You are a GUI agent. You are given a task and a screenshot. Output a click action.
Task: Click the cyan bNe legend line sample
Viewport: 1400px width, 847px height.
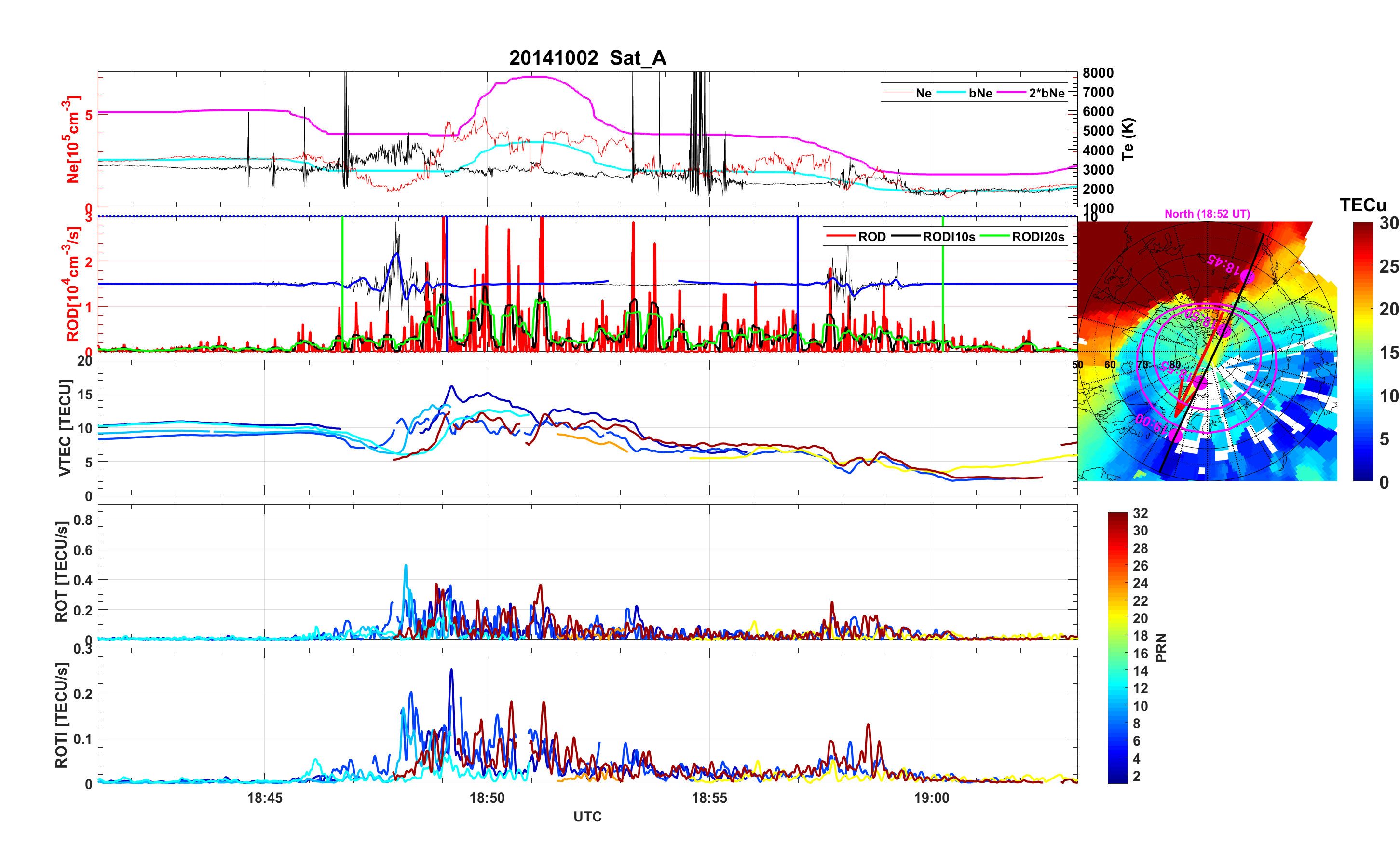click(951, 93)
